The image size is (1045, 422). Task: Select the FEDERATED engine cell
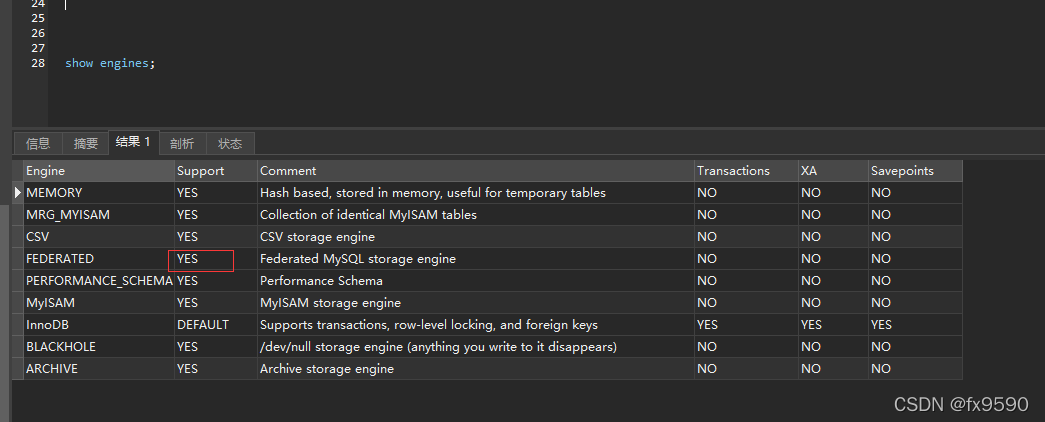coord(98,259)
